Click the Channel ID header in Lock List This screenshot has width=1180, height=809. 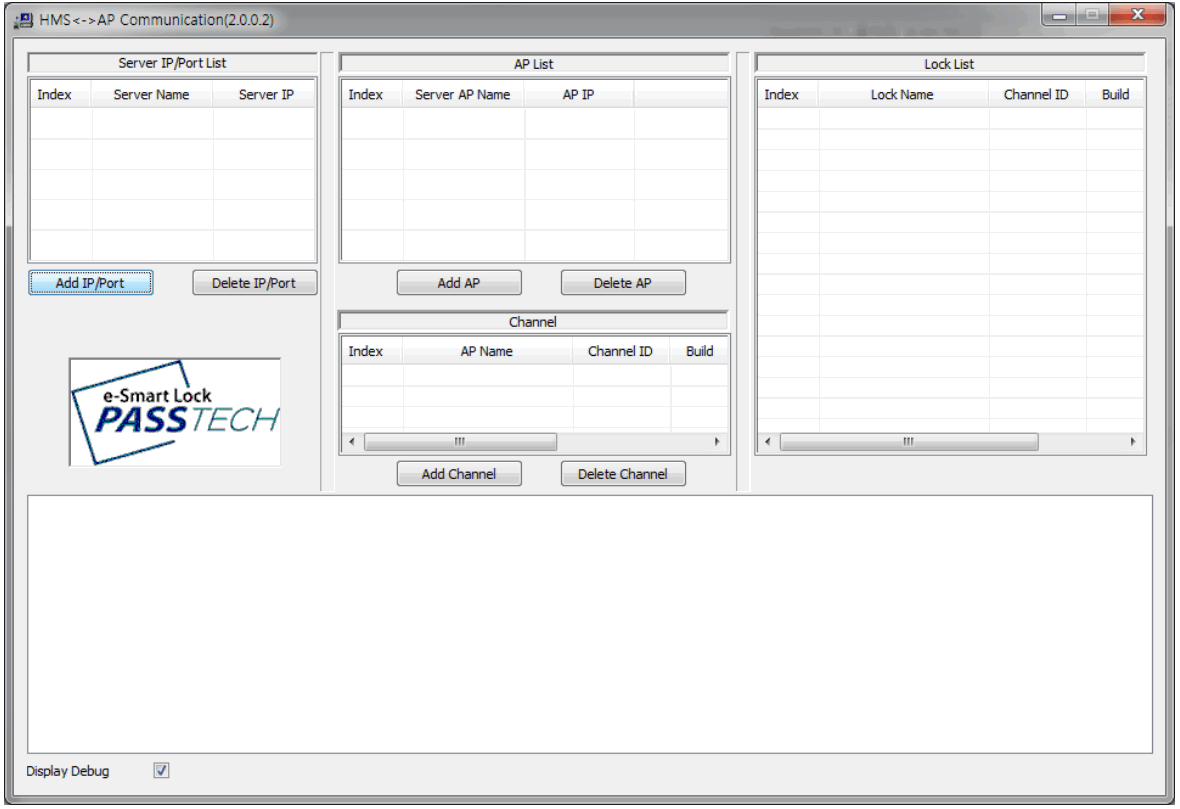1036,94
